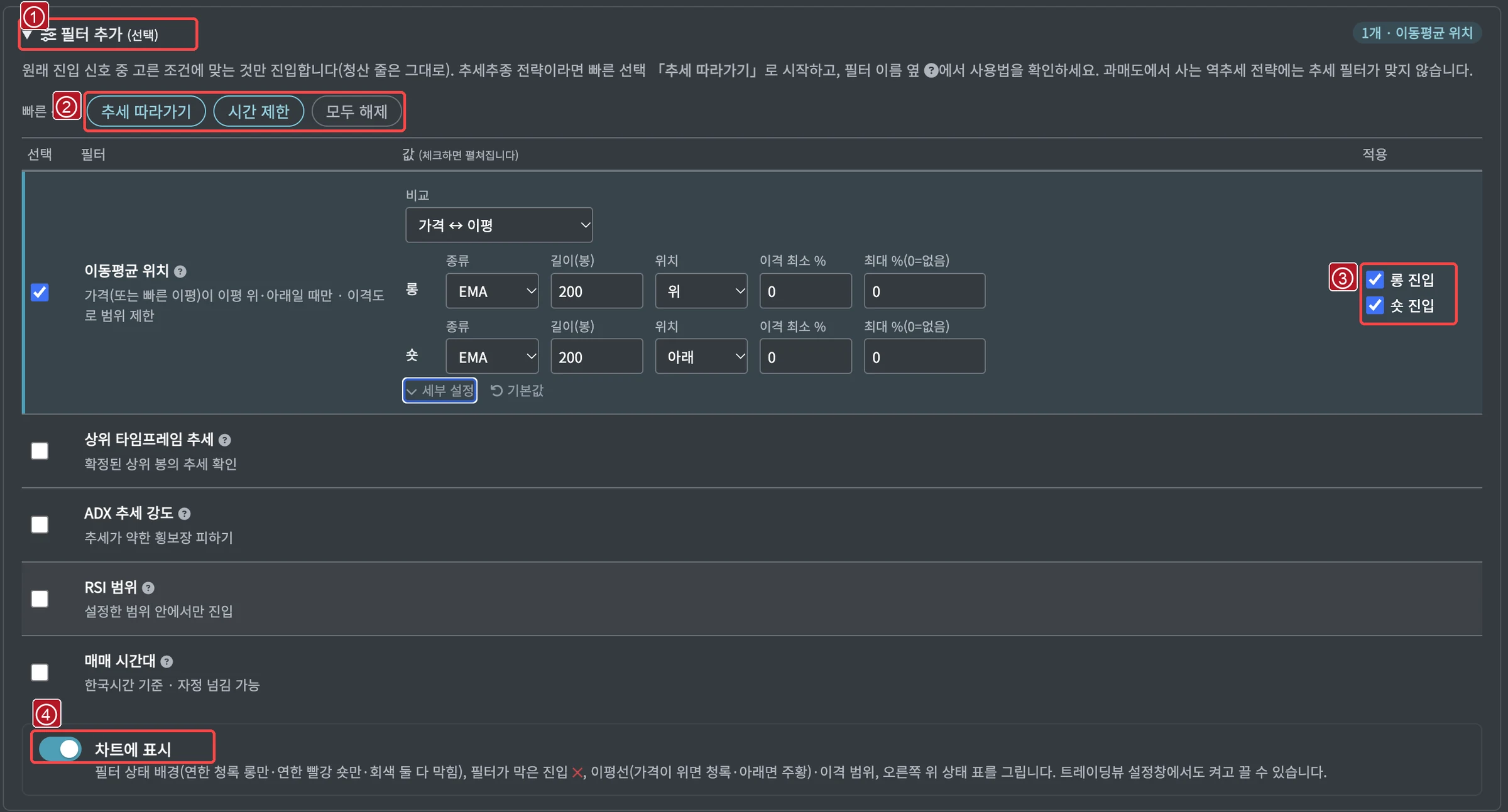
Task: Open help icon beside 상위 타임프레임 추세
Action: 225,440
